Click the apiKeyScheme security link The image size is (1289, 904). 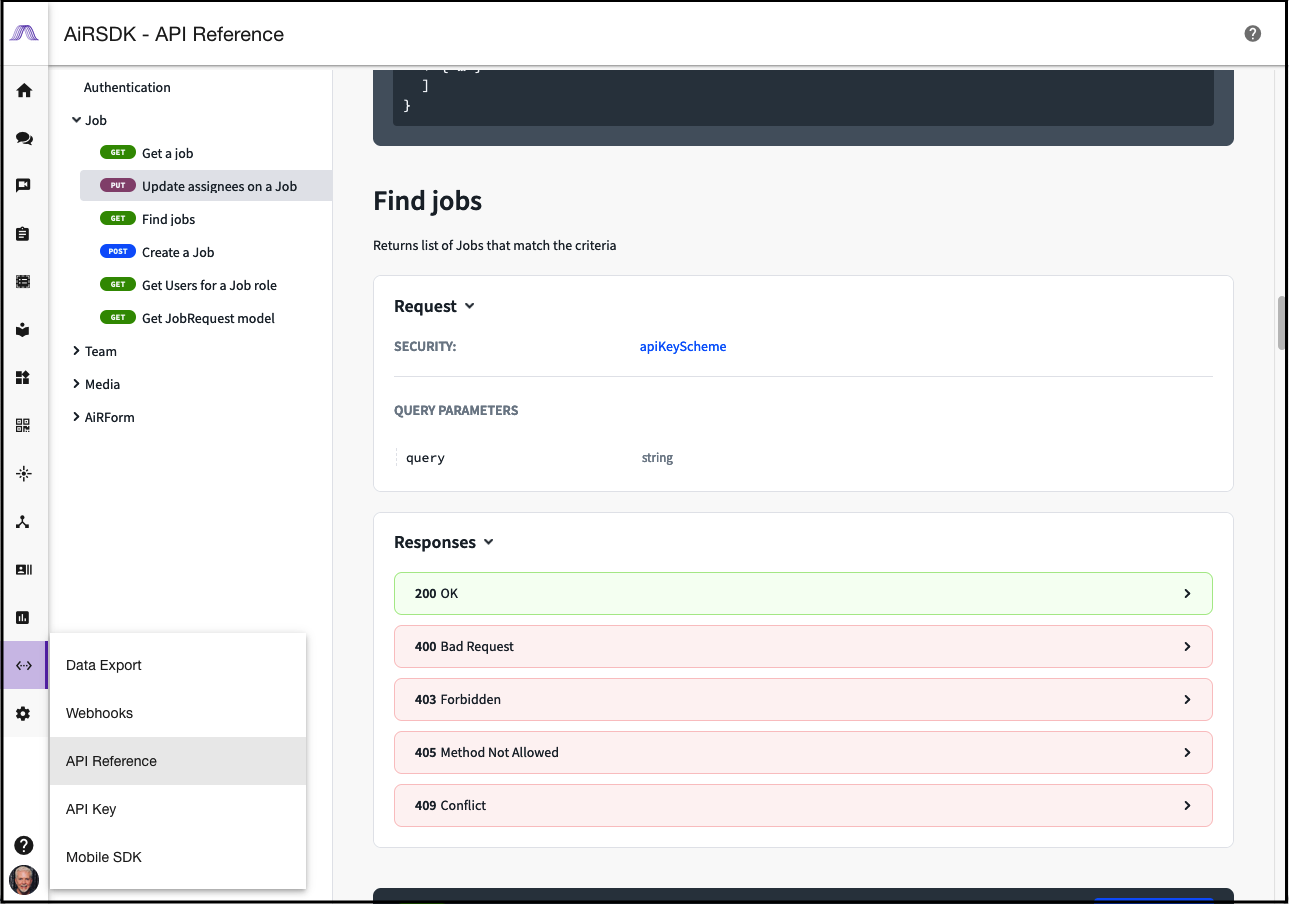pos(683,346)
